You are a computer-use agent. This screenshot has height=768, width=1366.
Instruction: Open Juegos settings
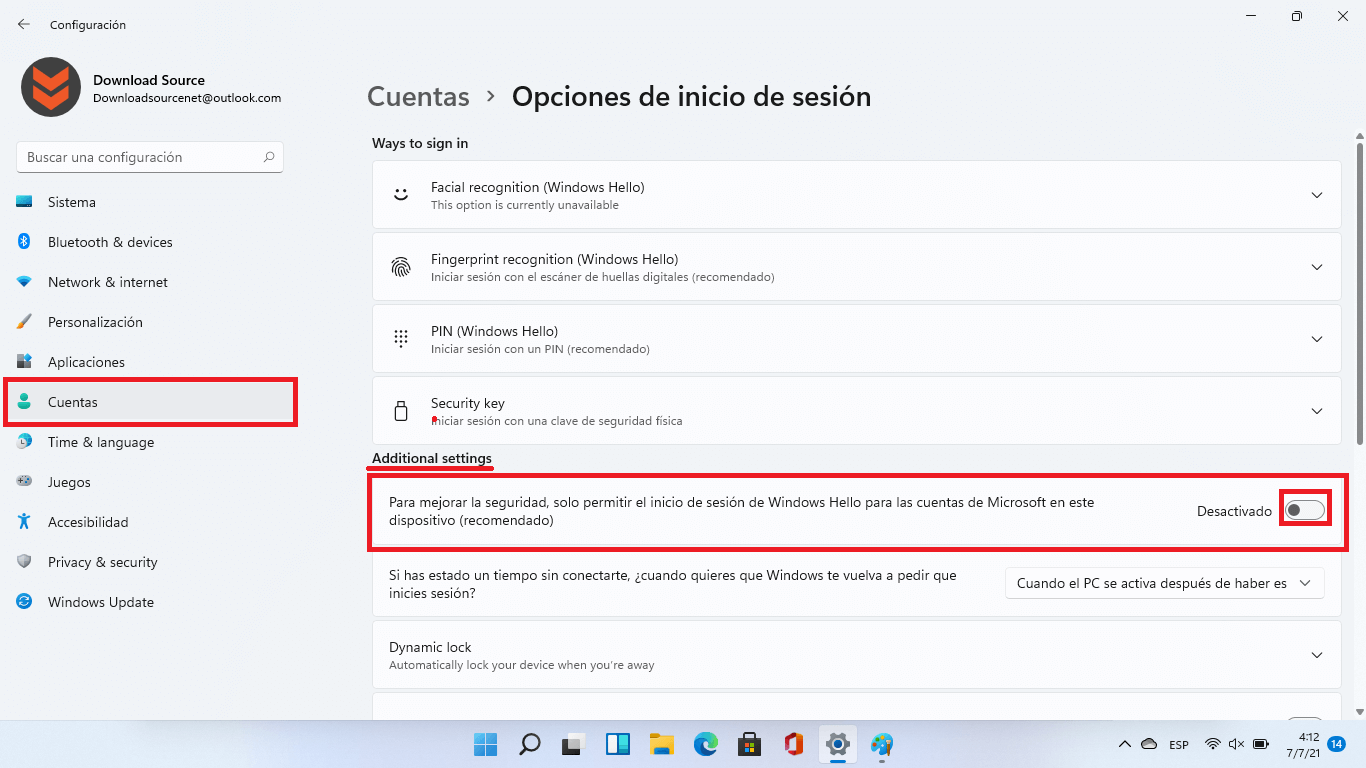tap(150, 482)
